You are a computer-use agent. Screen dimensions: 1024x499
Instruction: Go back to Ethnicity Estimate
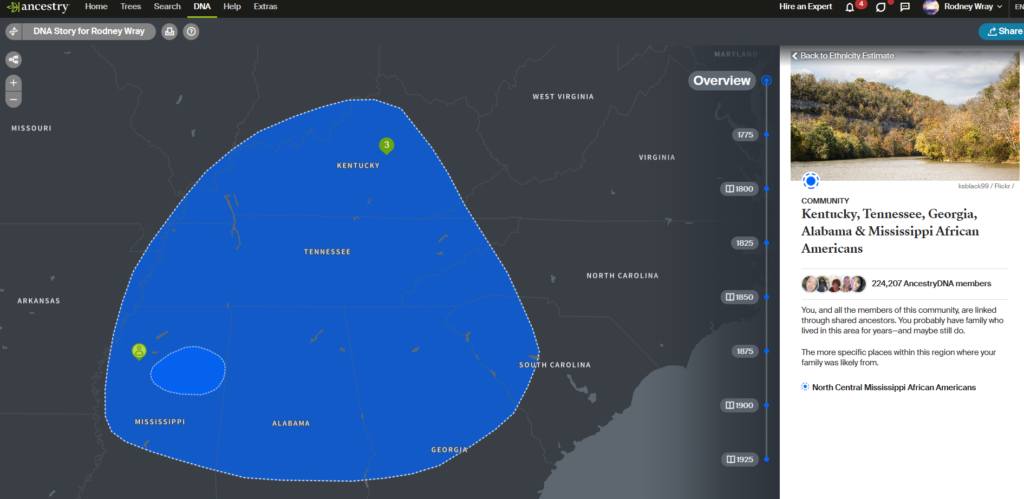[846, 56]
